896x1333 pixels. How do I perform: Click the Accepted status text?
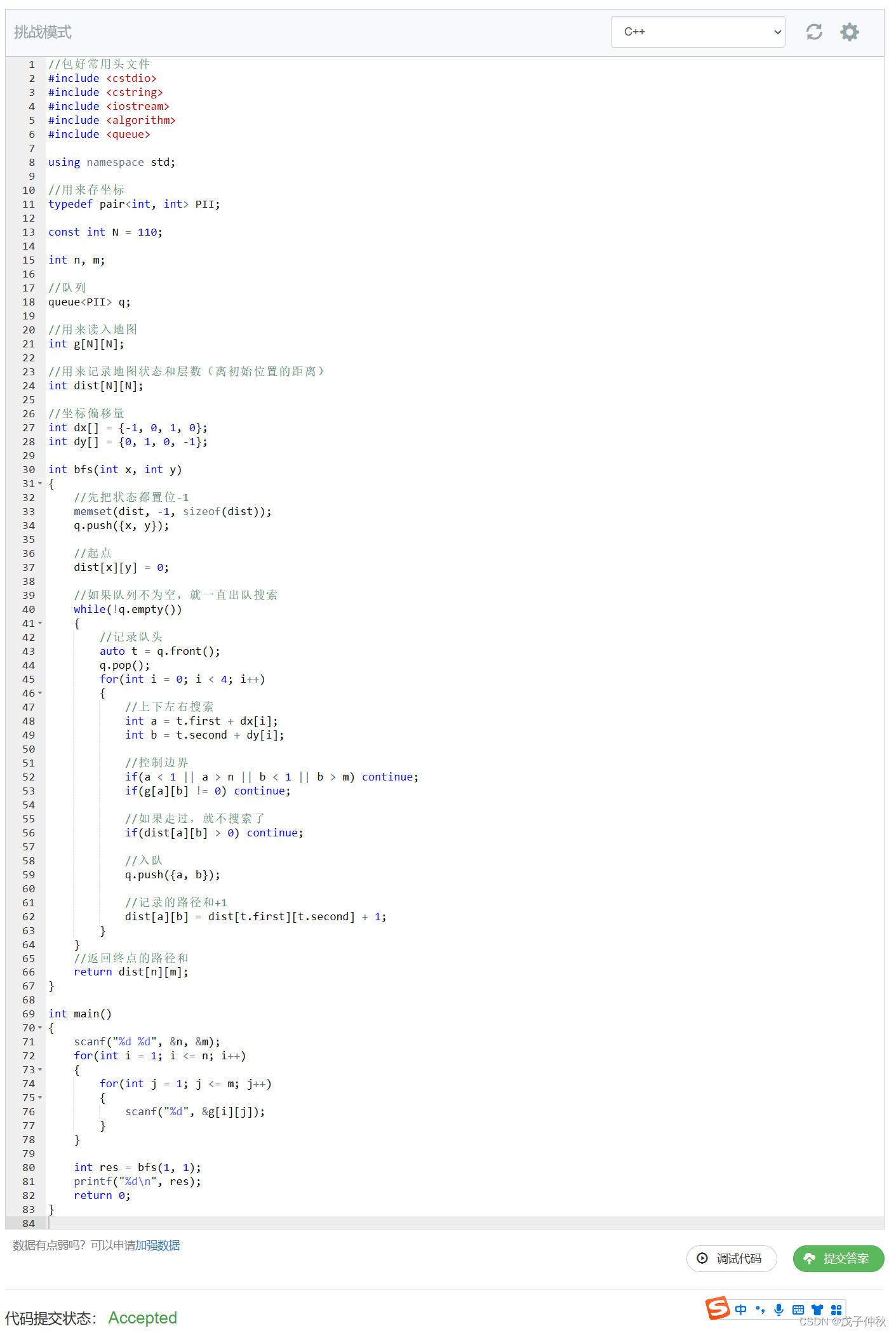click(x=142, y=1318)
